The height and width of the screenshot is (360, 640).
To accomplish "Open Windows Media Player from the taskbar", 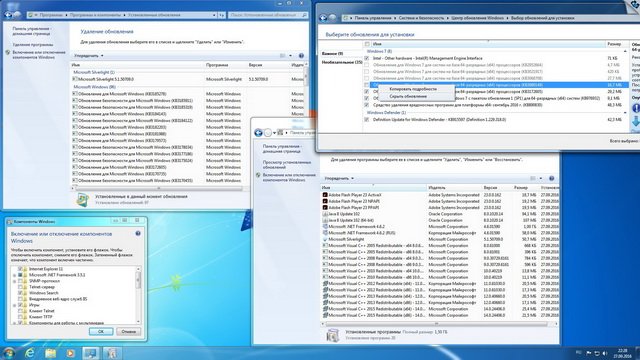I will [x=70, y=353].
